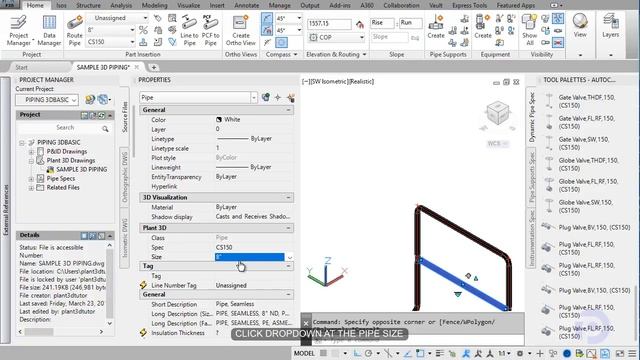Click Create in Equipment panel
640x360 pixels.
coord(483,27)
